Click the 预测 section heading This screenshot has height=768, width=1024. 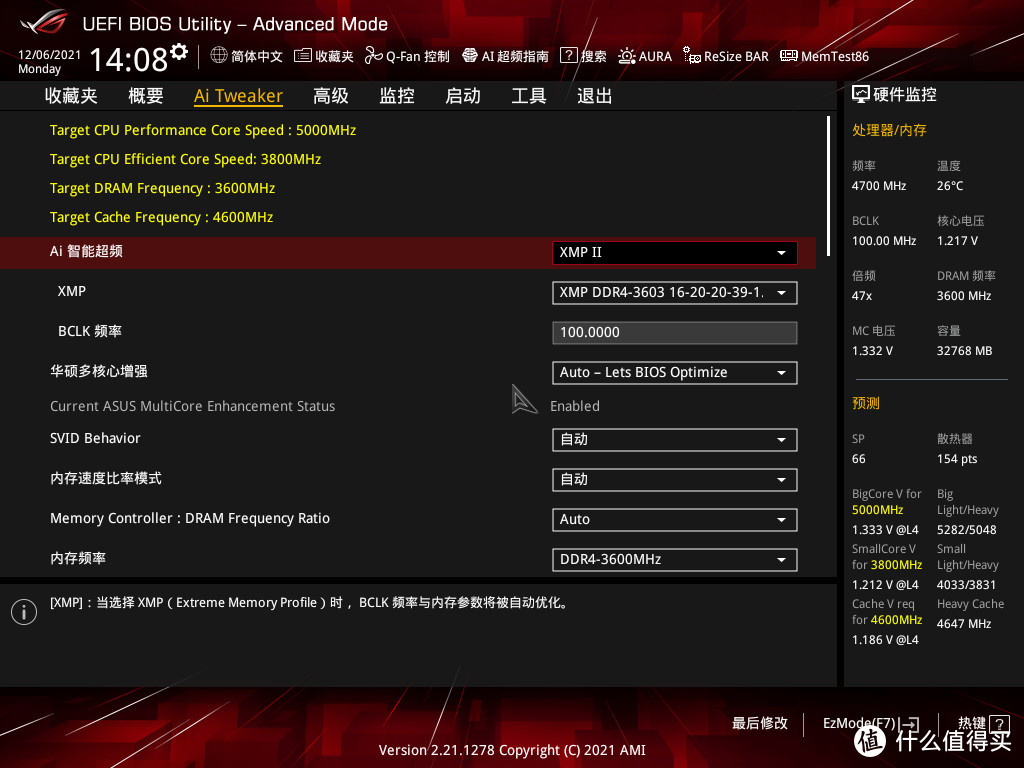point(865,403)
